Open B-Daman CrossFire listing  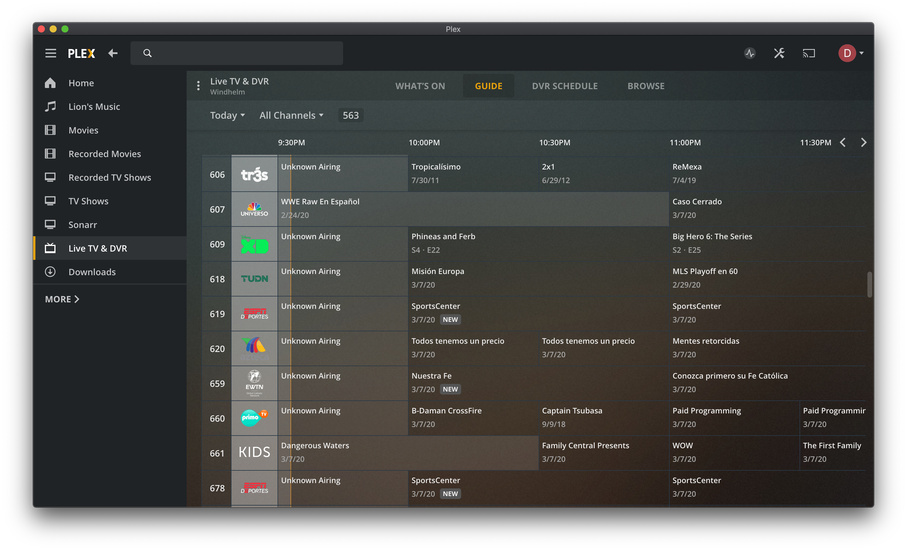(x=473, y=417)
